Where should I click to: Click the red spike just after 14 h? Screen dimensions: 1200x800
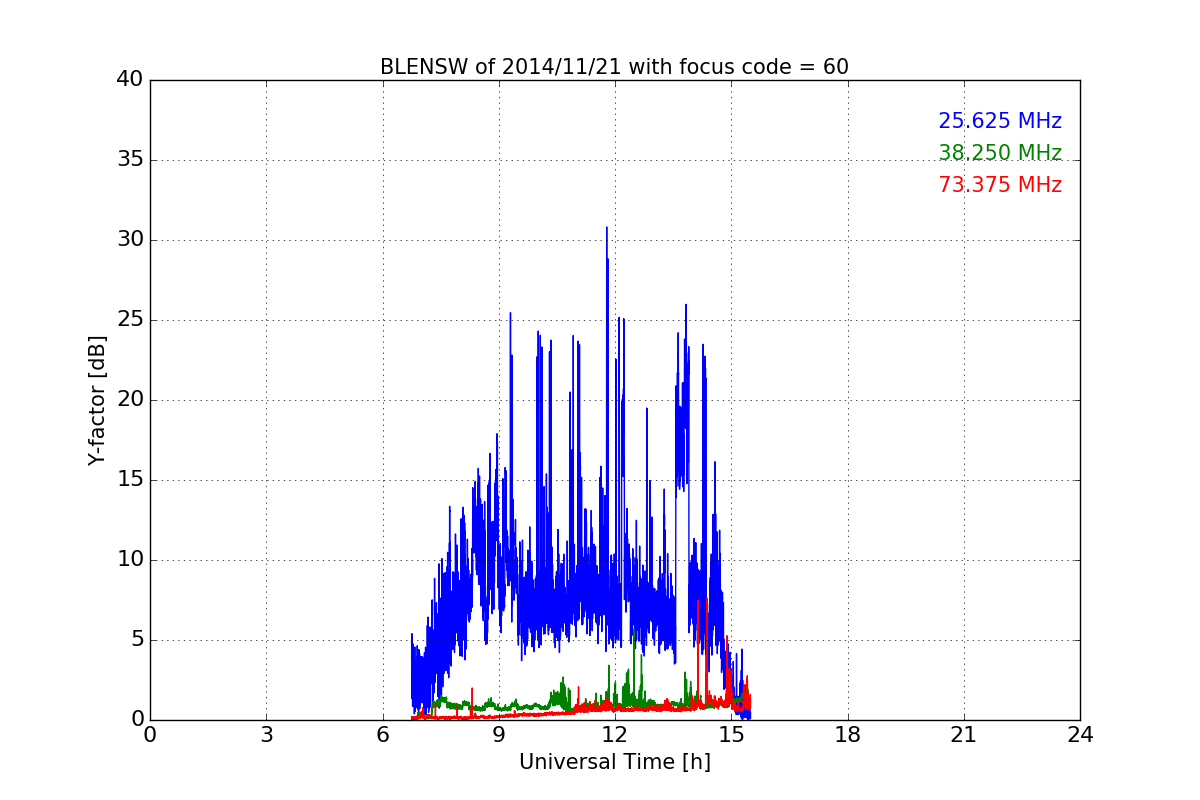699,602
